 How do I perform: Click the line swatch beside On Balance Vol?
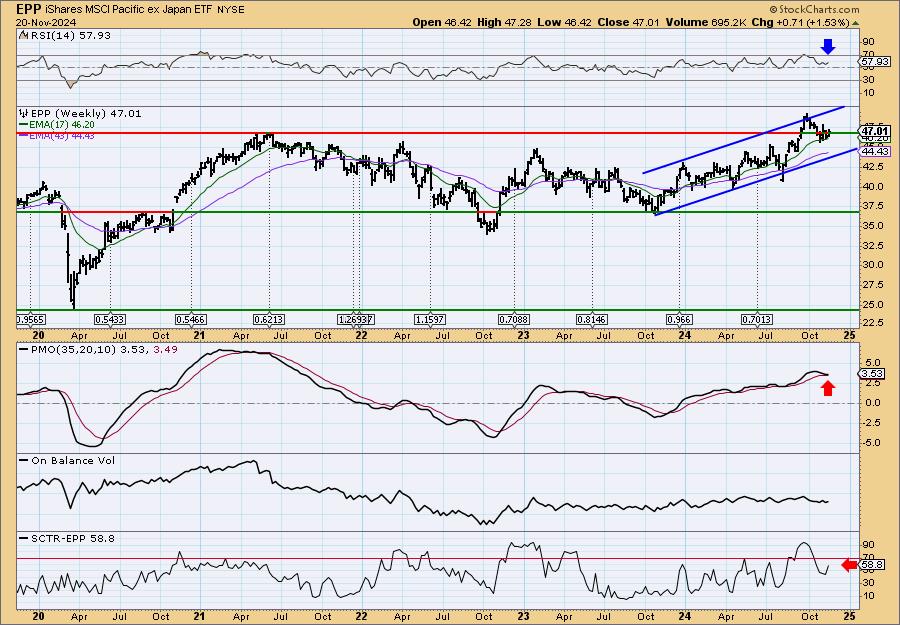(x=23, y=461)
